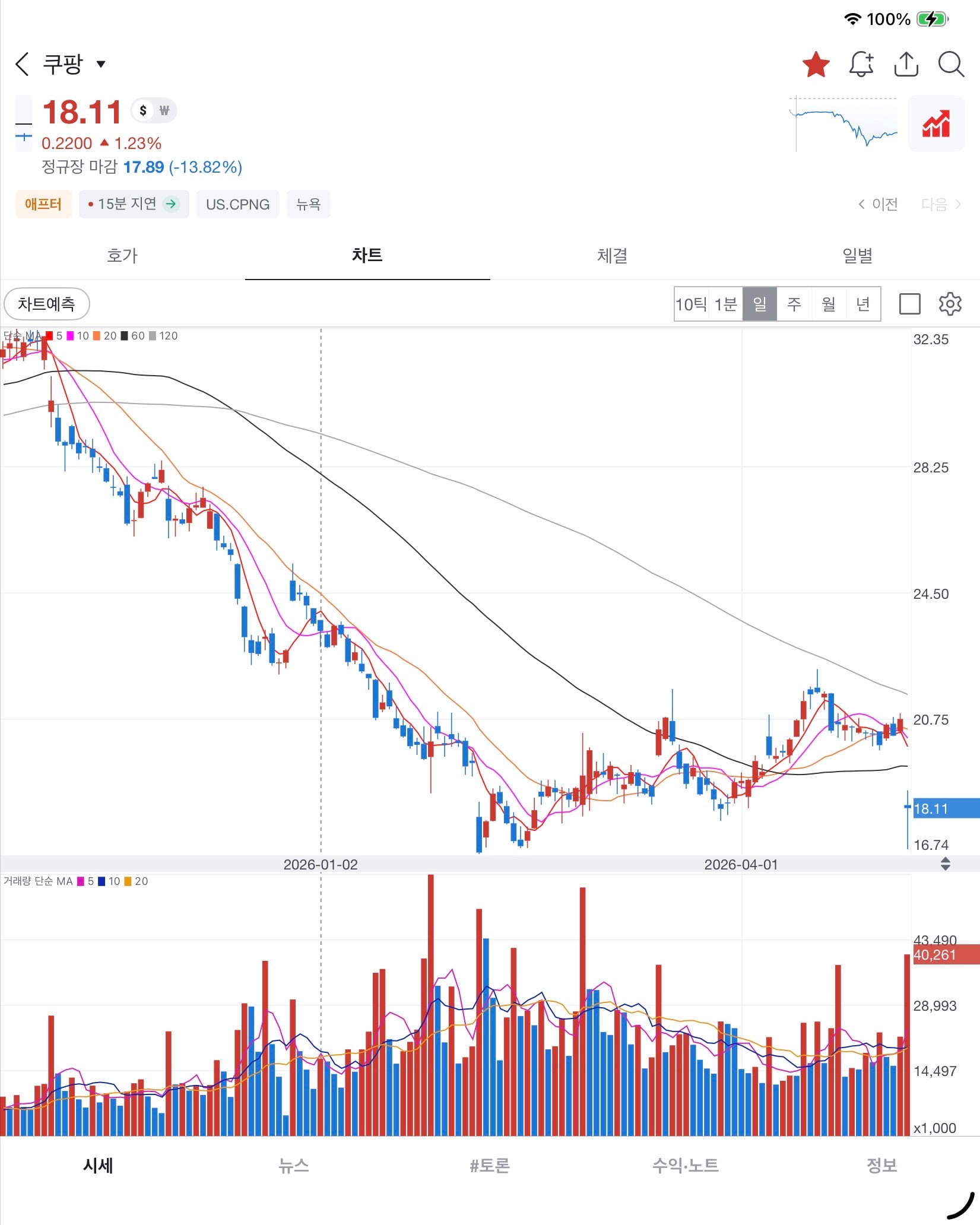980x1225 pixels.
Task: Tap the red favorite star icon
Action: [816, 64]
